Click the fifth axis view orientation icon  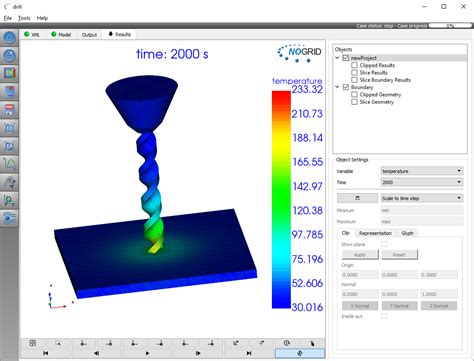pyautogui.click(x=185, y=343)
